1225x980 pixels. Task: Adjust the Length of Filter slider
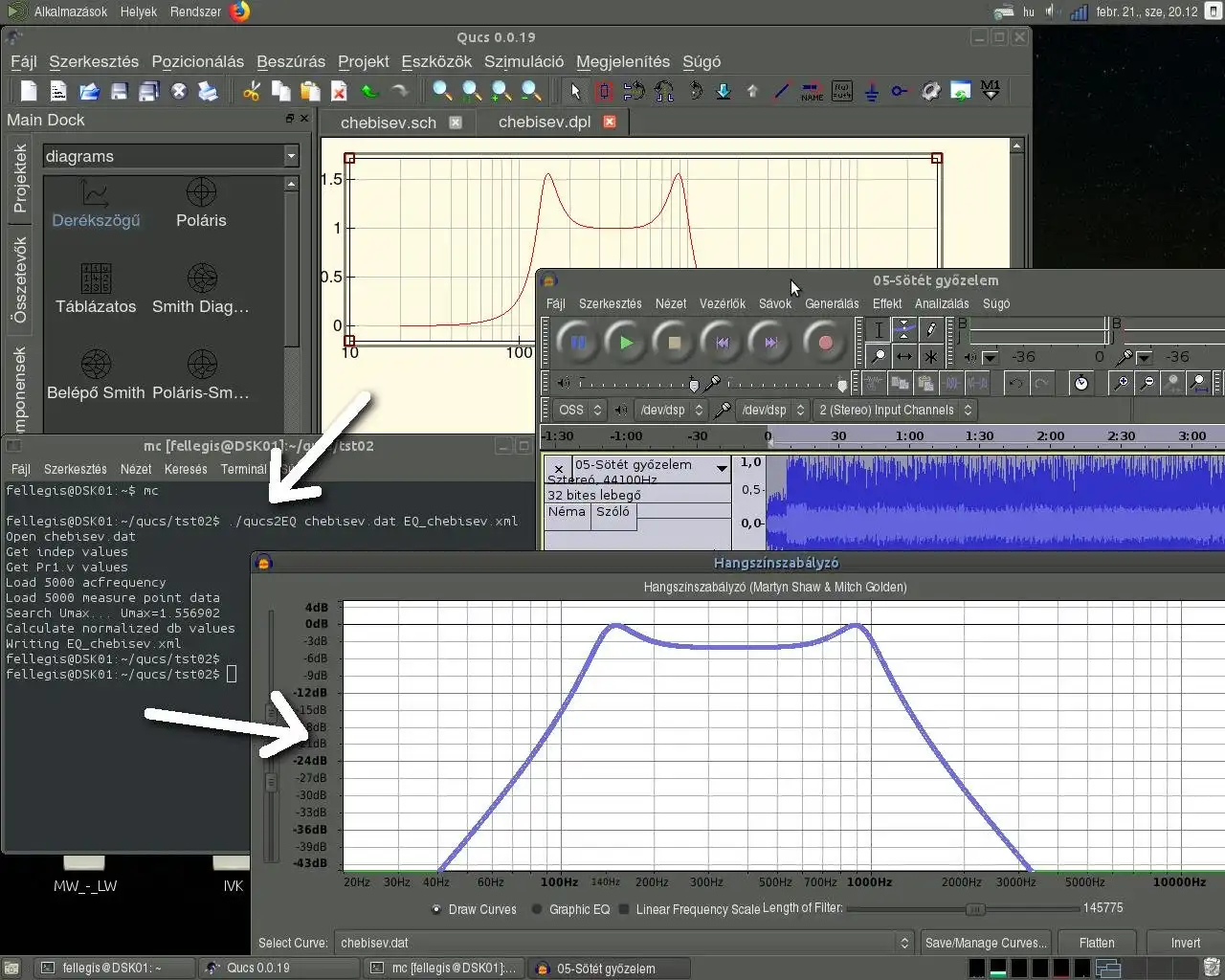(975, 908)
